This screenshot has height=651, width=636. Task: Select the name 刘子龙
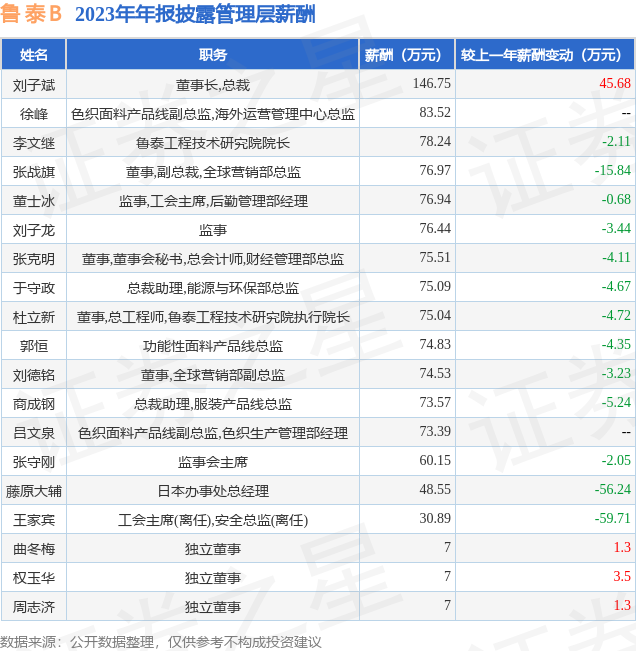pyautogui.click(x=34, y=230)
